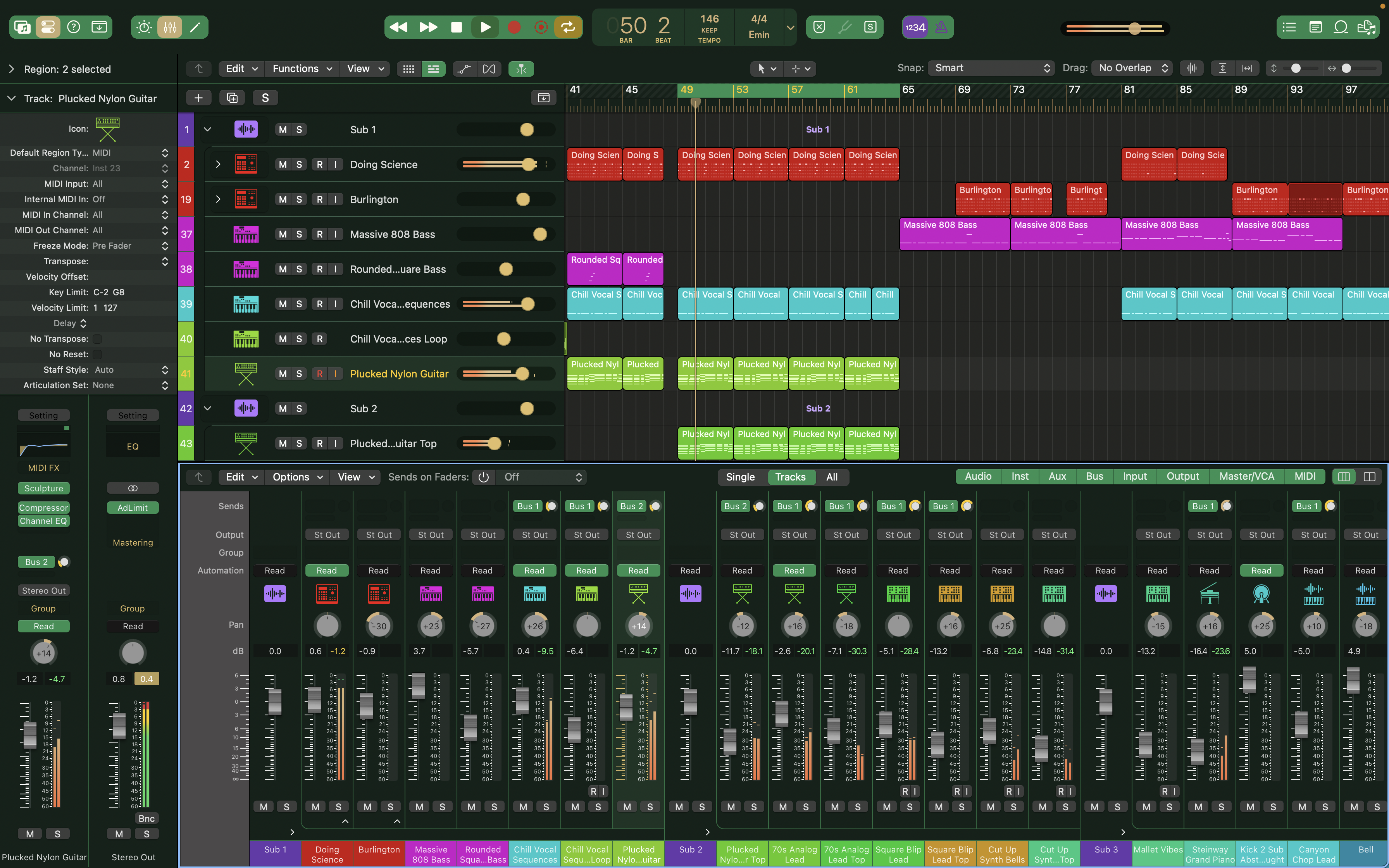Click the Duplicate Track icon

tap(232, 98)
